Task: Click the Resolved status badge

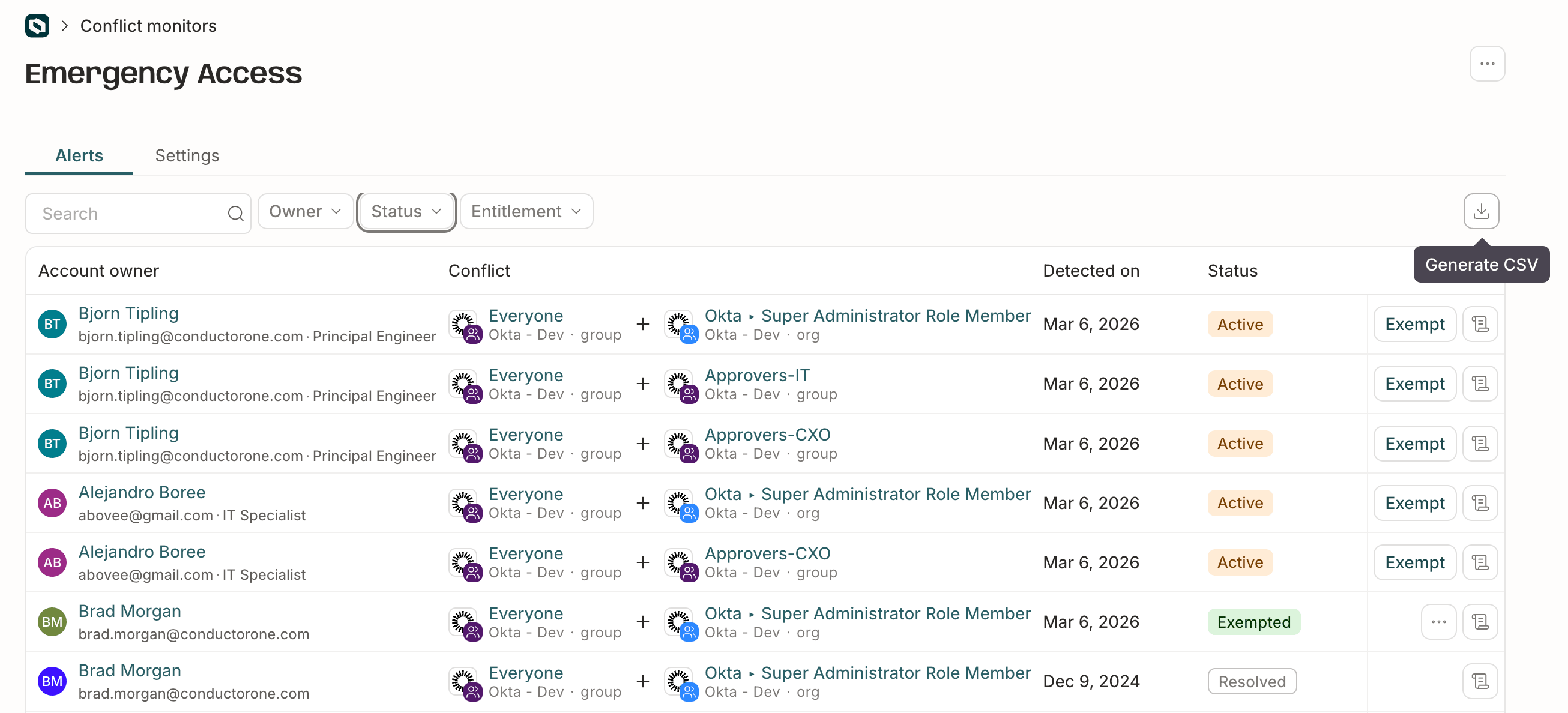Action: coord(1252,681)
